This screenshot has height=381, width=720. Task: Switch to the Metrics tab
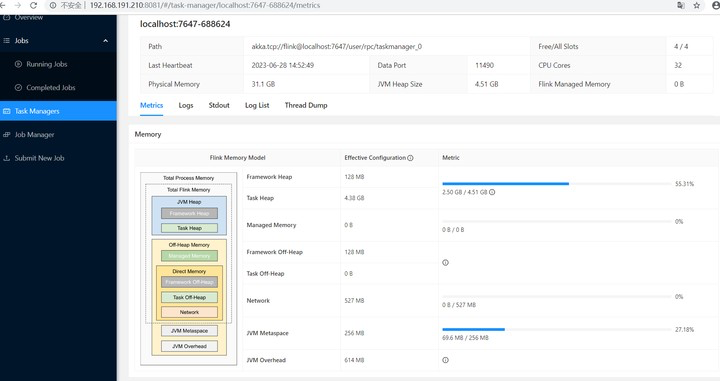[152, 105]
